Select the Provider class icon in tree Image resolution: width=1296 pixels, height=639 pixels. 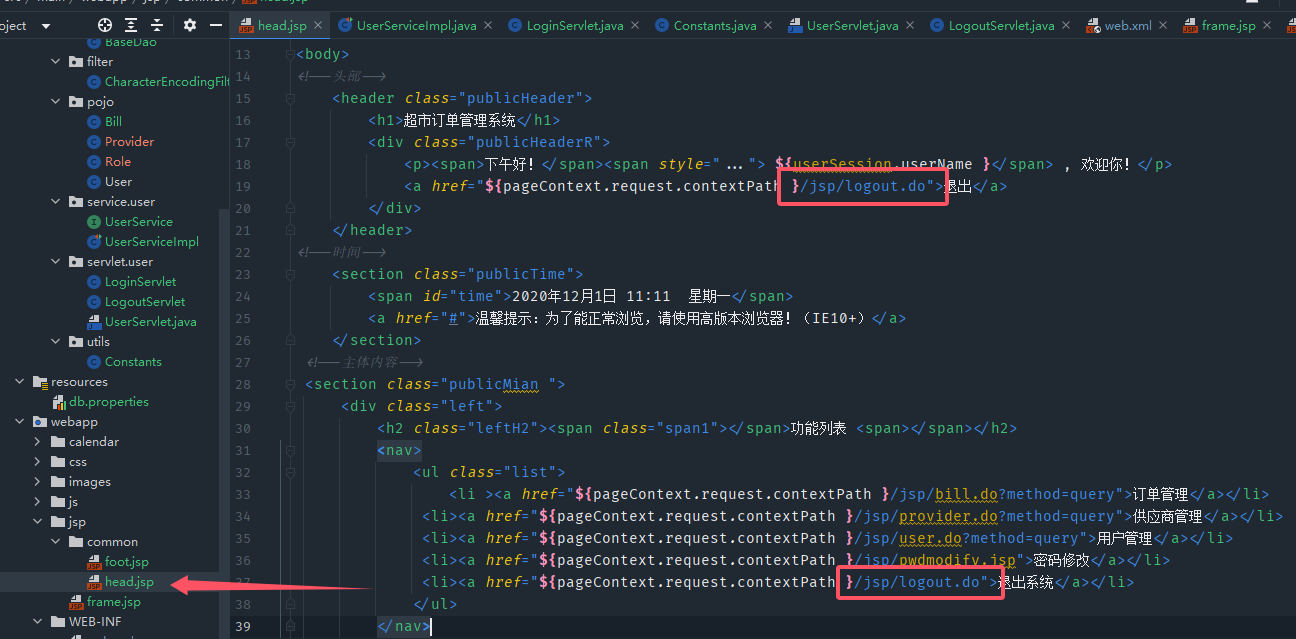tap(95, 142)
